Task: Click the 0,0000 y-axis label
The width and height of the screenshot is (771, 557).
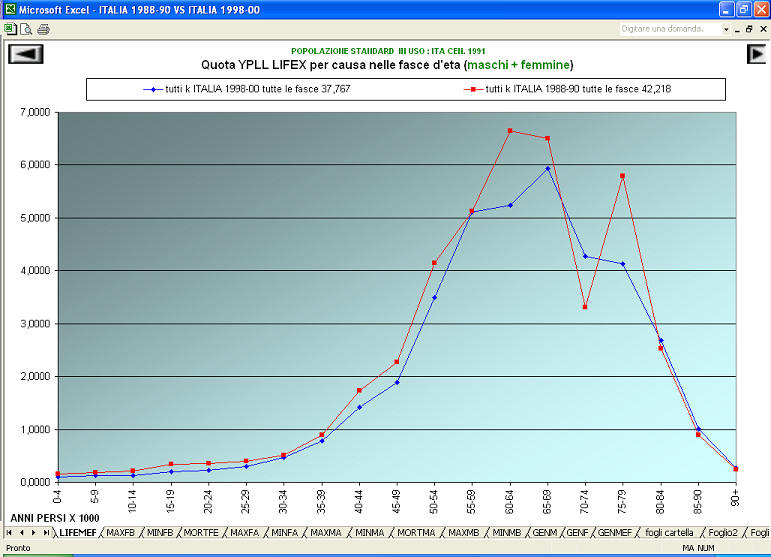Action: pyautogui.click(x=35, y=482)
